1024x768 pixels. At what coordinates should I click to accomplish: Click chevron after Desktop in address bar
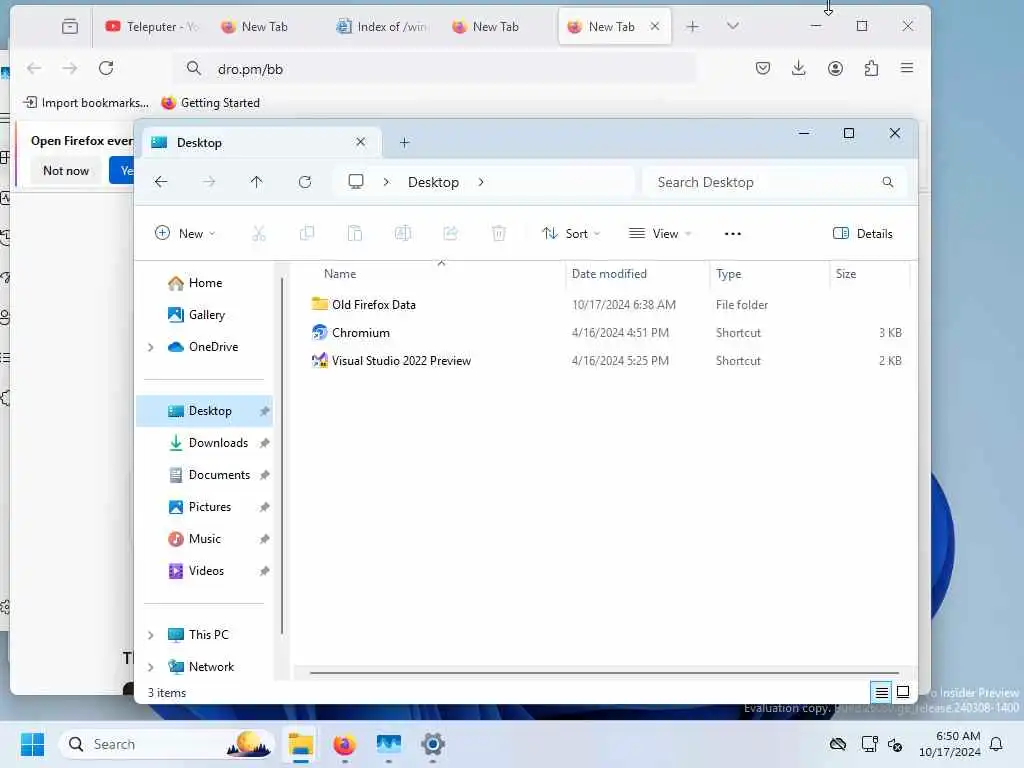pyautogui.click(x=481, y=182)
